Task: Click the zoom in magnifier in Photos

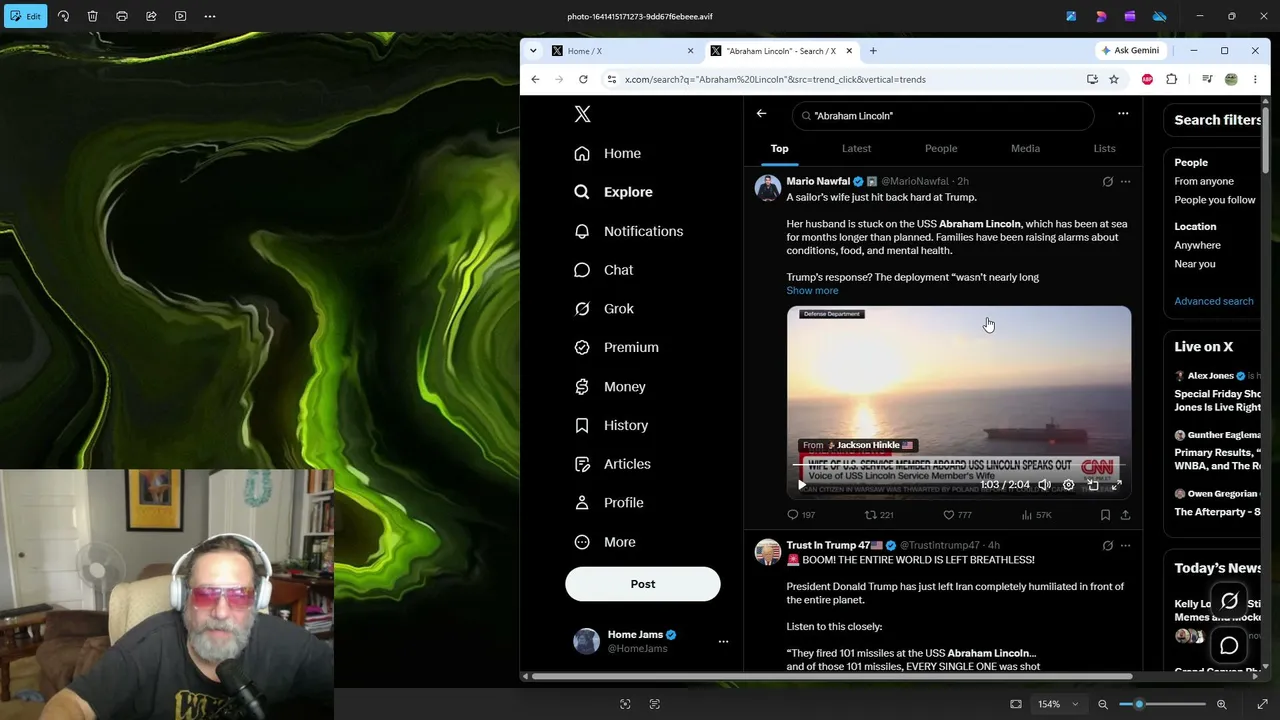Action: point(1221,704)
